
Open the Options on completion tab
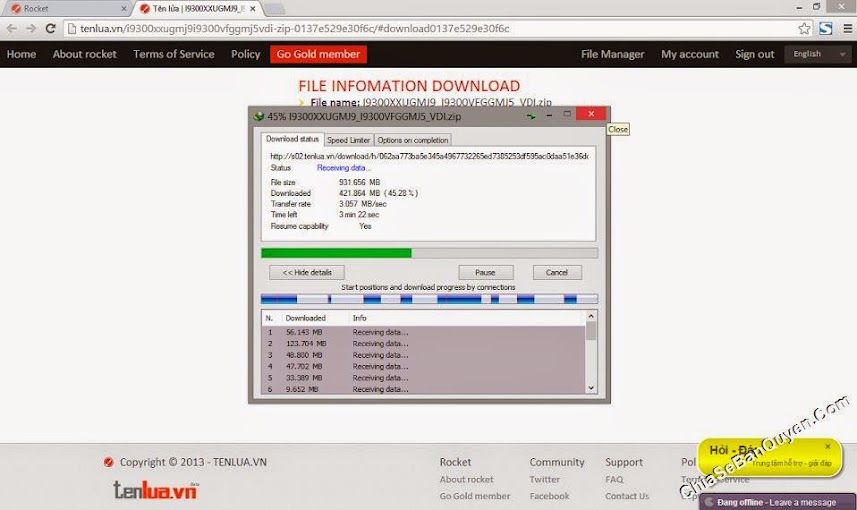tap(413, 140)
